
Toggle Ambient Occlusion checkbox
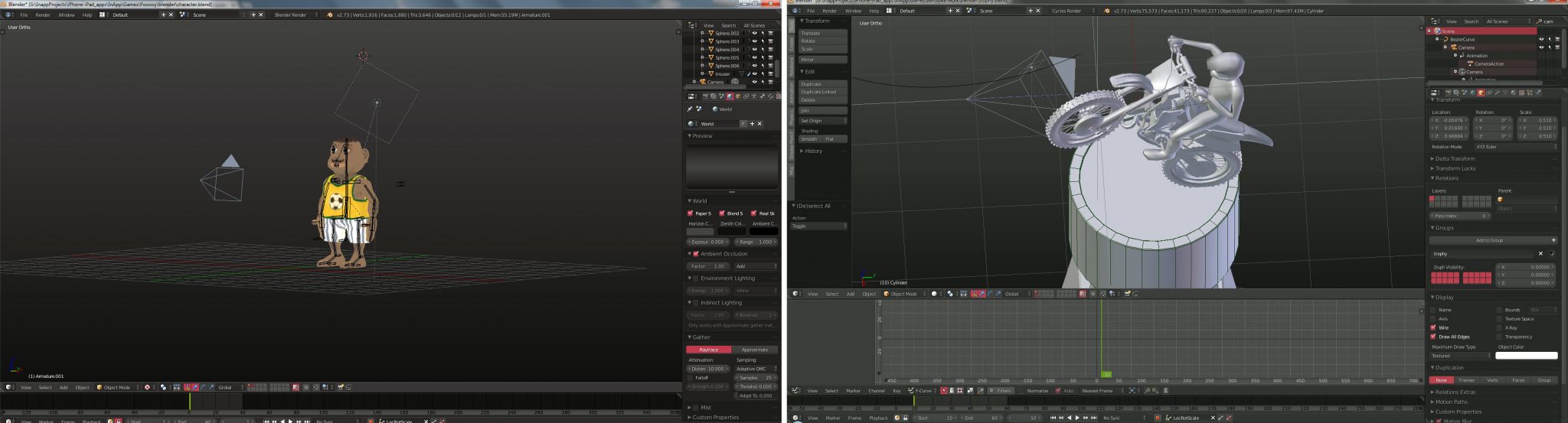696,254
